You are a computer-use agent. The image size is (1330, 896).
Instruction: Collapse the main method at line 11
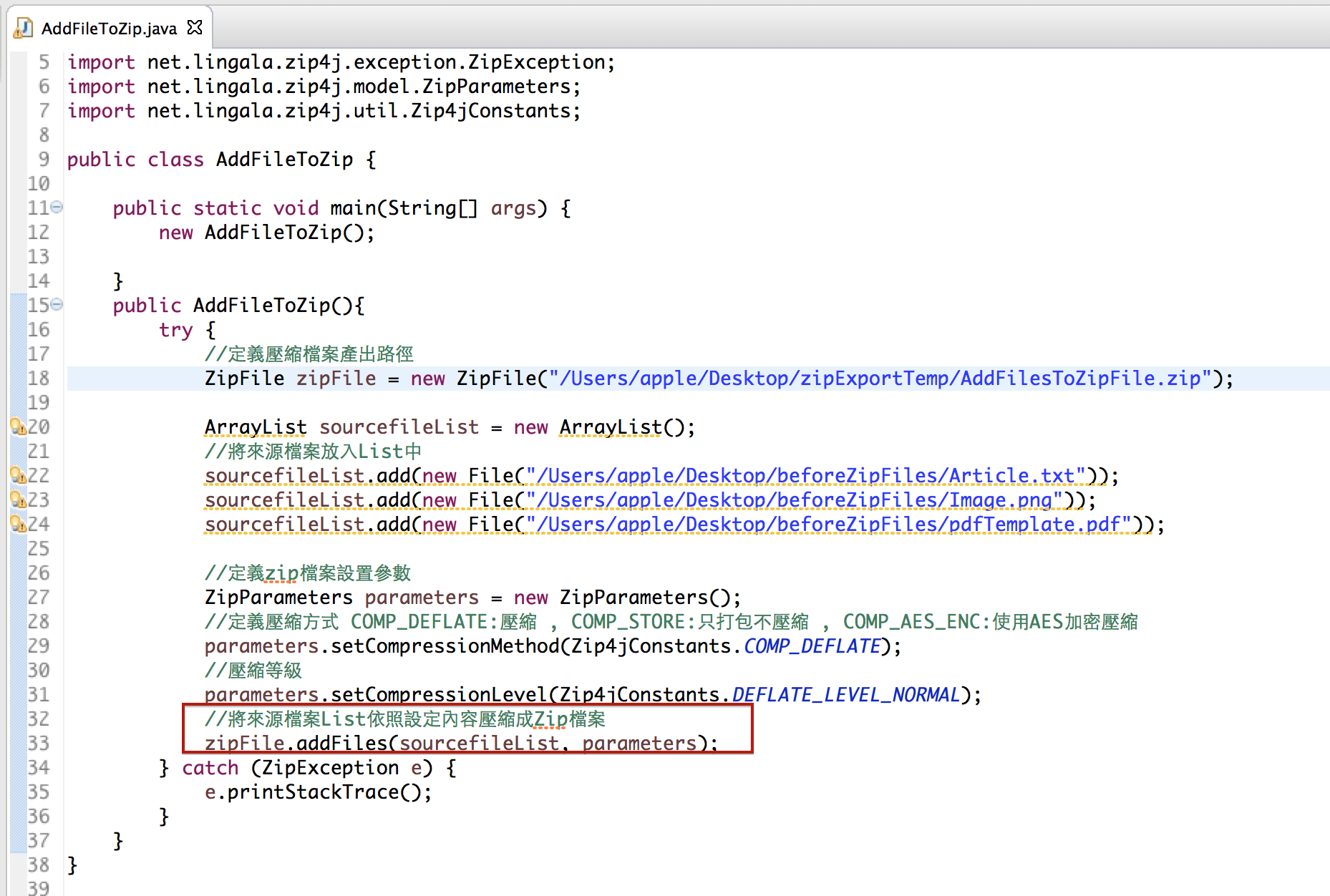[57, 208]
